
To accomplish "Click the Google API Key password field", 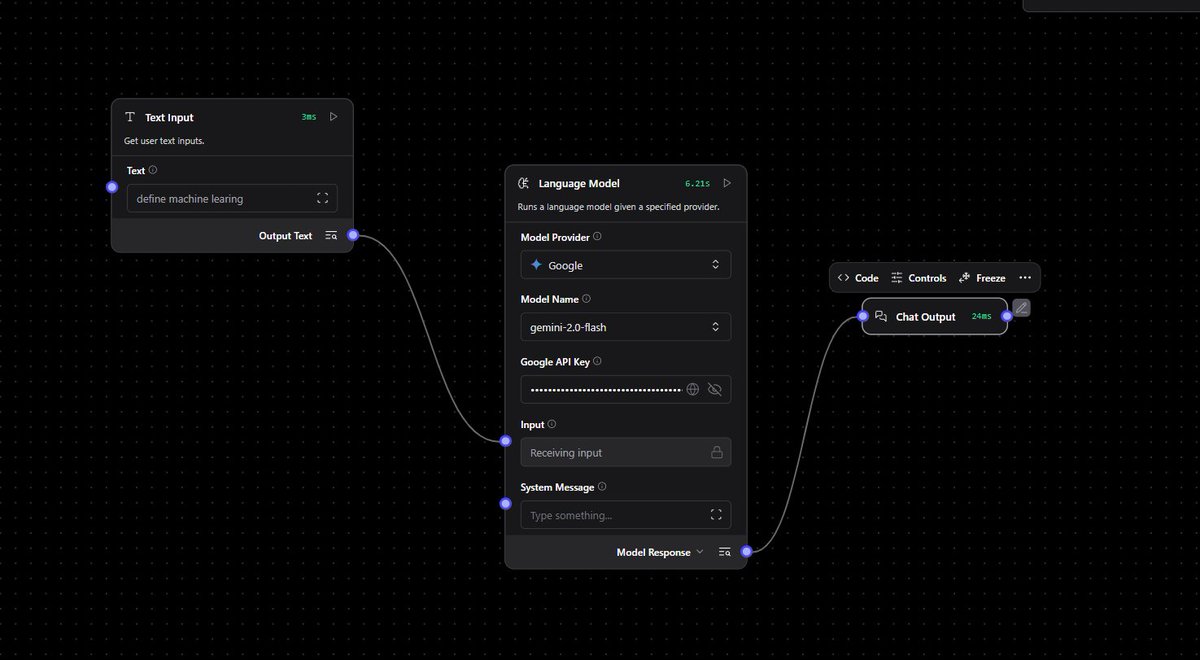I will coord(626,389).
